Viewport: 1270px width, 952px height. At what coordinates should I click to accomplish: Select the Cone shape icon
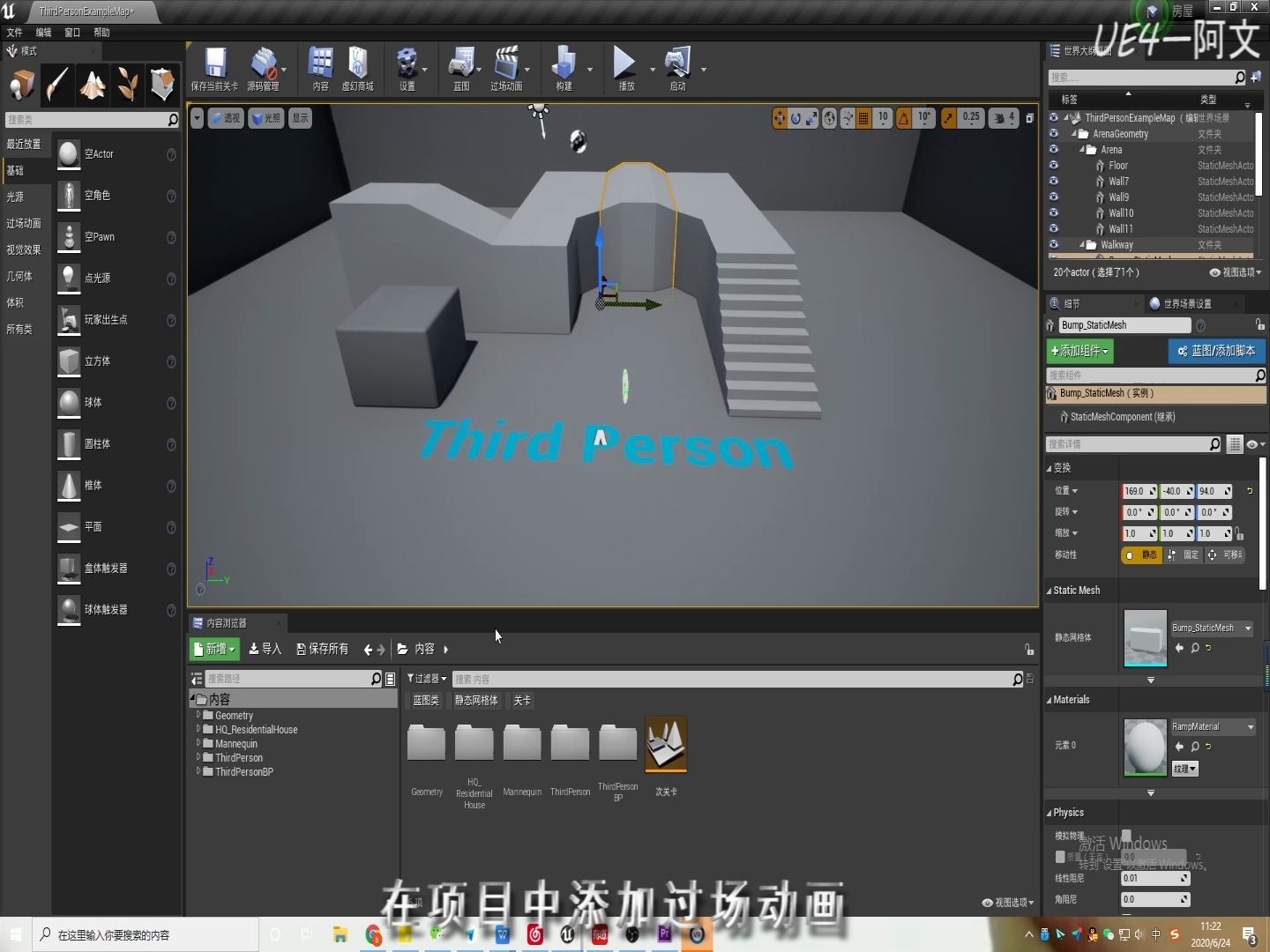pos(69,486)
